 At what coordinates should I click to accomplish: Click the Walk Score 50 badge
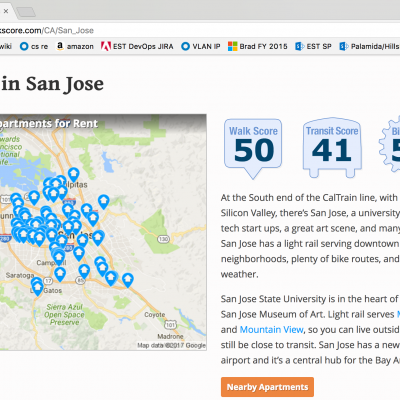click(x=253, y=148)
